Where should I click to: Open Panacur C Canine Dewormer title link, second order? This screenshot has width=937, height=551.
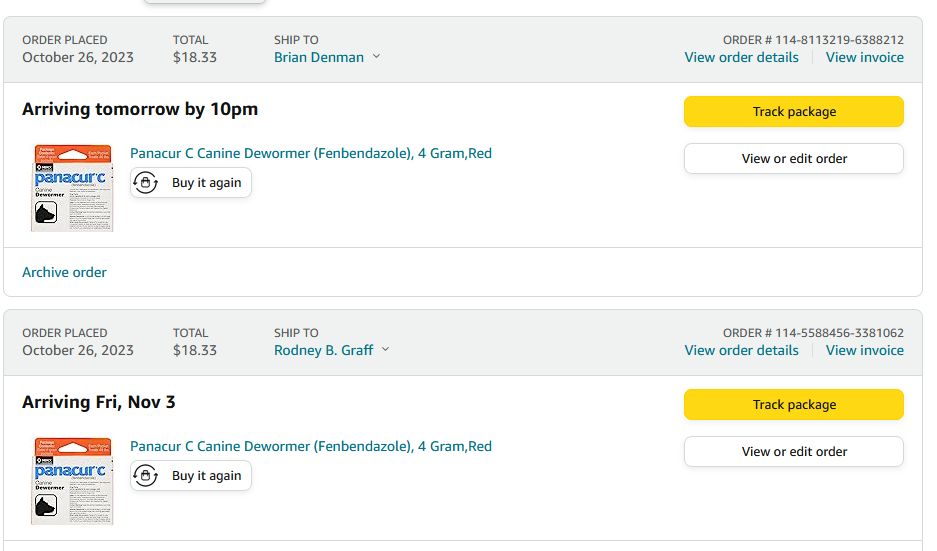pyautogui.click(x=310, y=446)
